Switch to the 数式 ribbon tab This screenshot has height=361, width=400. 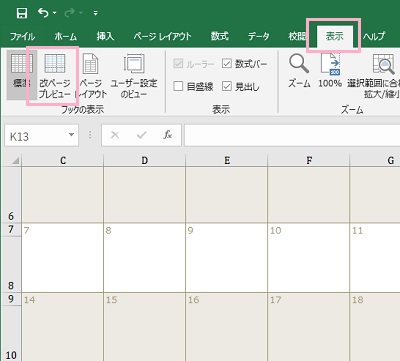(x=220, y=36)
